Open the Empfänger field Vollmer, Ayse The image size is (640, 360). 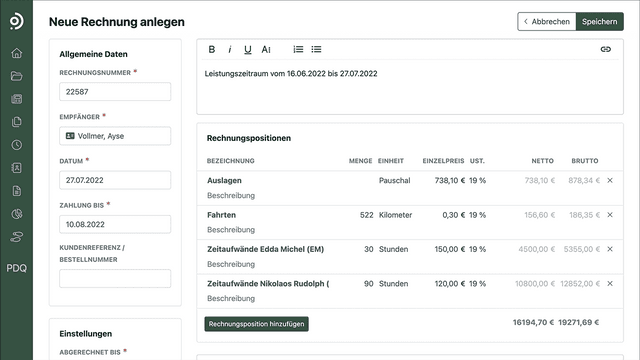click(x=115, y=136)
